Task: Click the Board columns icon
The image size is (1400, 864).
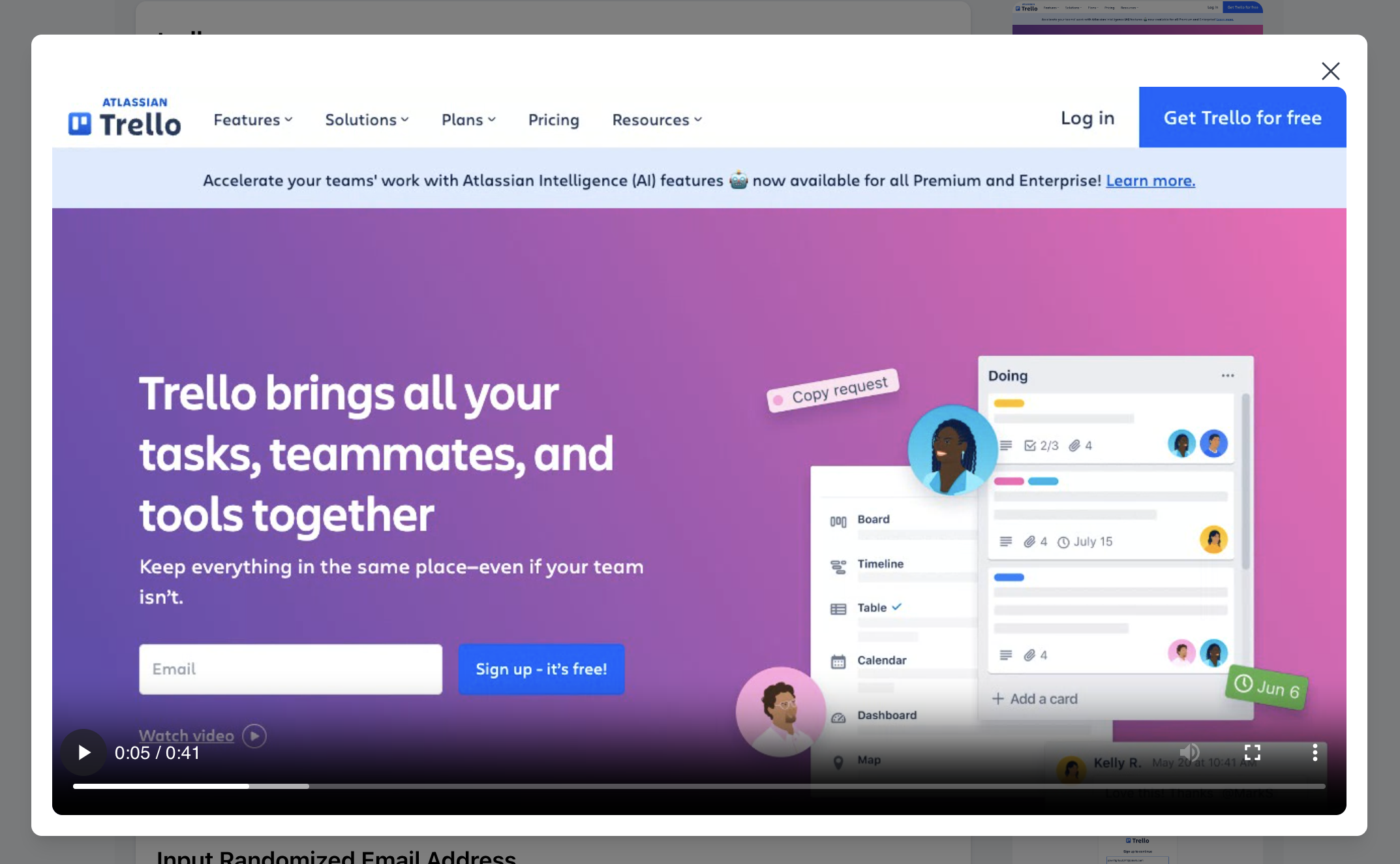Action: tap(838, 521)
